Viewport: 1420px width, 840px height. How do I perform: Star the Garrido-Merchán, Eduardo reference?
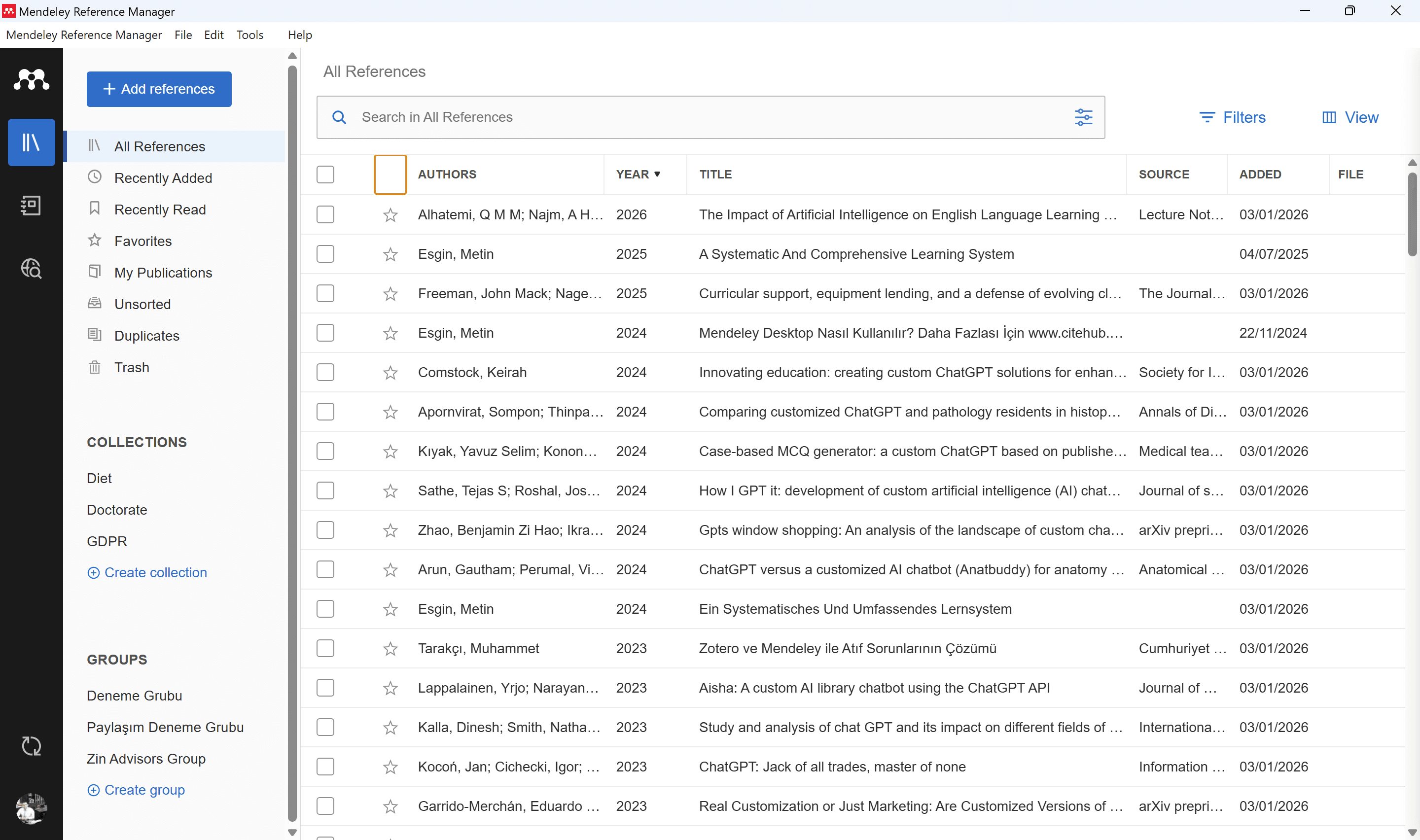390,806
